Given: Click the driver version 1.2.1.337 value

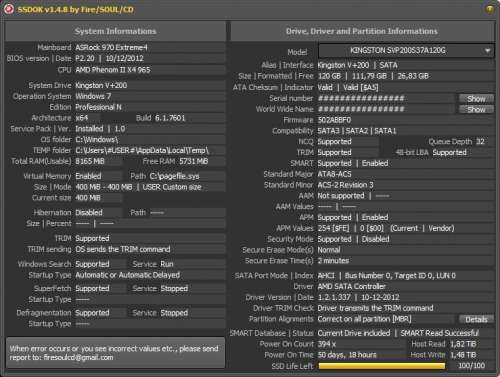Looking at the screenshot, I should pos(334,297).
